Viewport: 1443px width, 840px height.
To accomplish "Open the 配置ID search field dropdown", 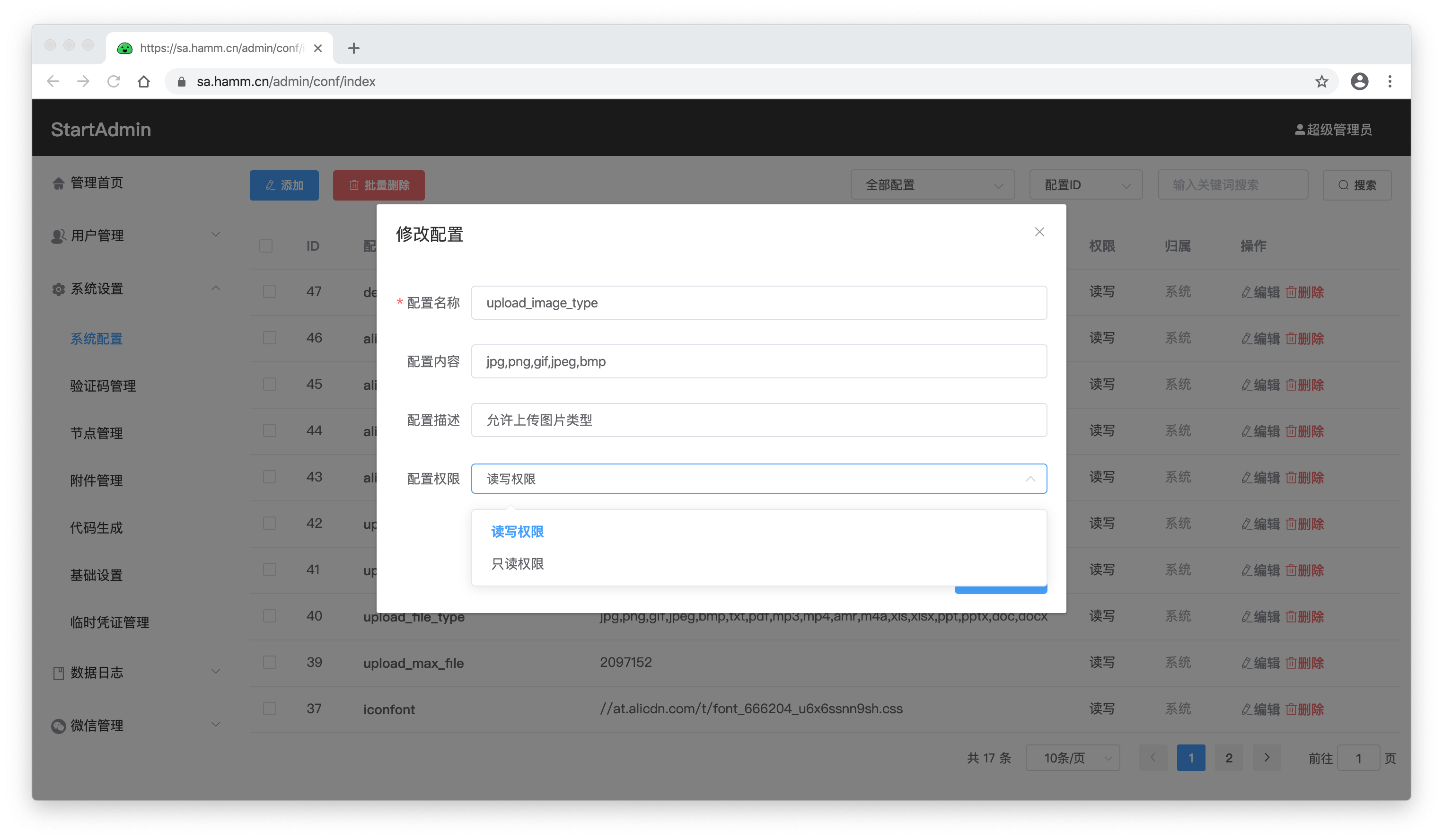I will click(x=1086, y=185).
